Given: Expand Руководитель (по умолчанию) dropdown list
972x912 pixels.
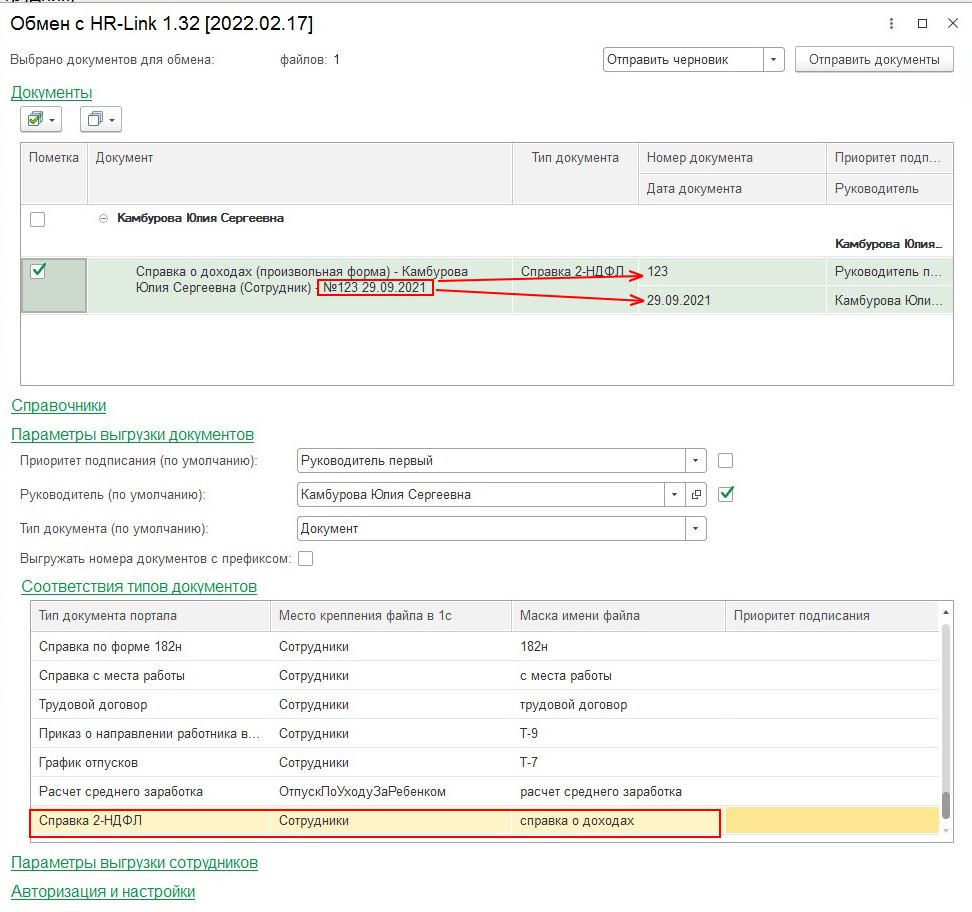Looking at the screenshot, I should coord(674,495).
